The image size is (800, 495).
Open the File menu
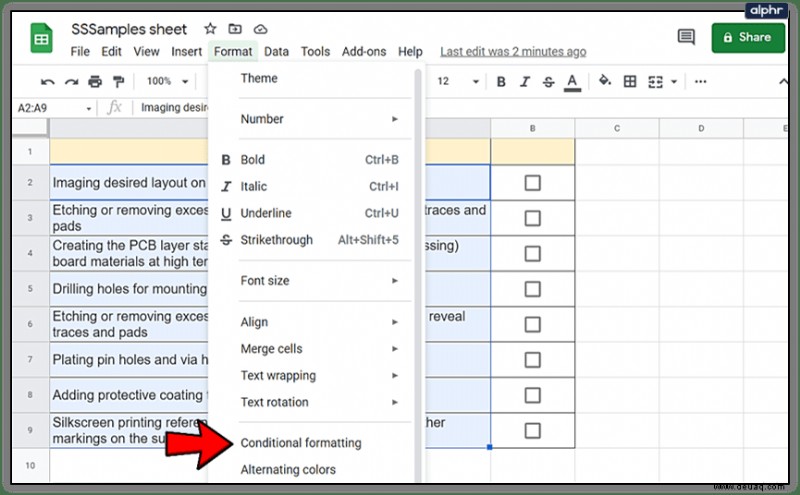(x=80, y=52)
